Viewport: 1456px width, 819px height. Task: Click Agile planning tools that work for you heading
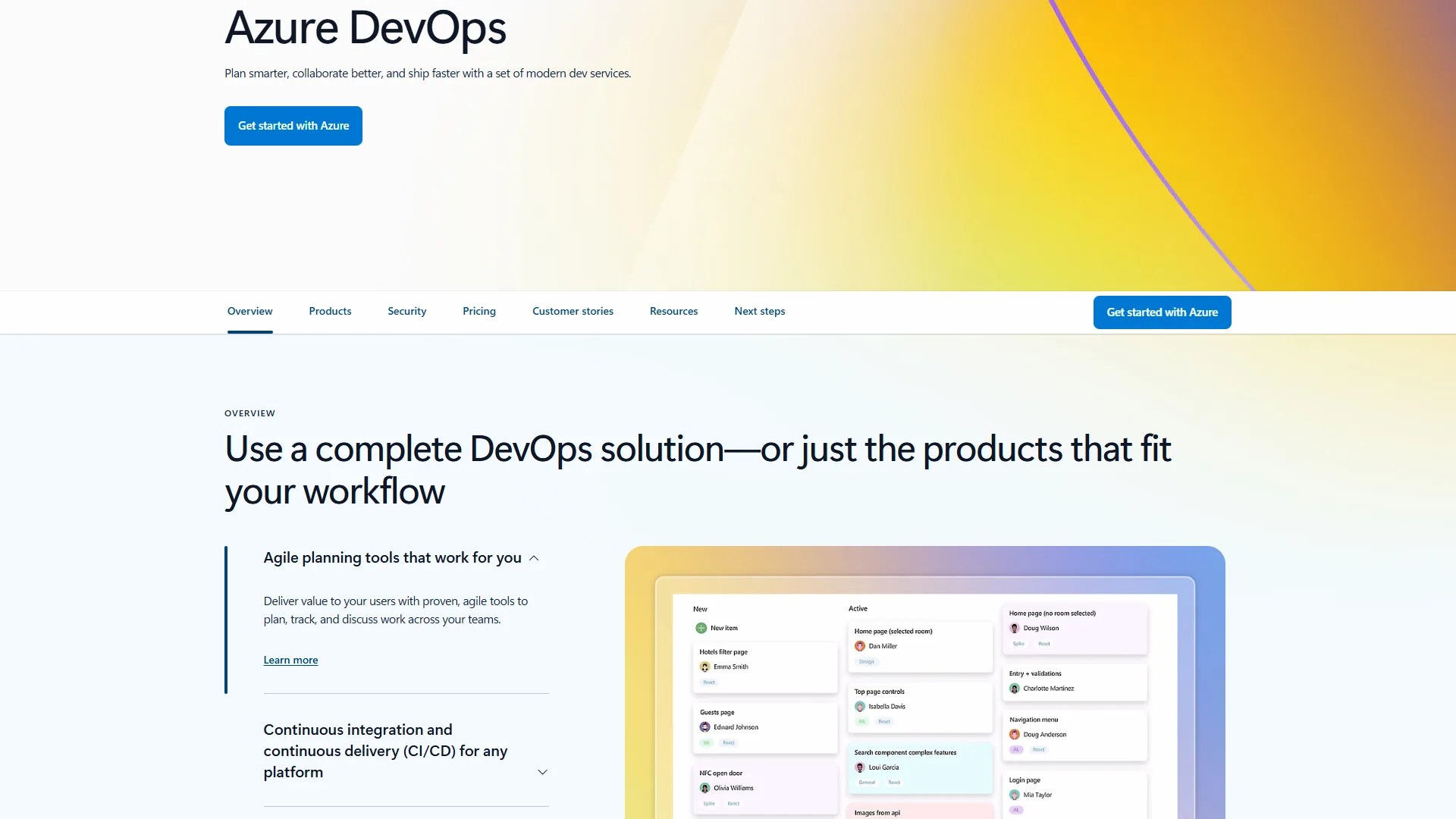tap(392, 557)
